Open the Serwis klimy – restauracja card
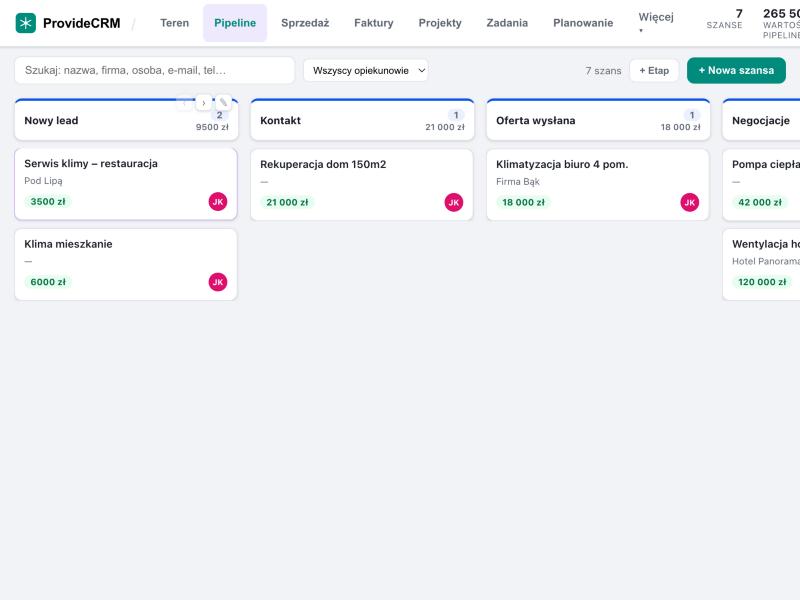Screen dimensions: 800x600 (126, 184)
